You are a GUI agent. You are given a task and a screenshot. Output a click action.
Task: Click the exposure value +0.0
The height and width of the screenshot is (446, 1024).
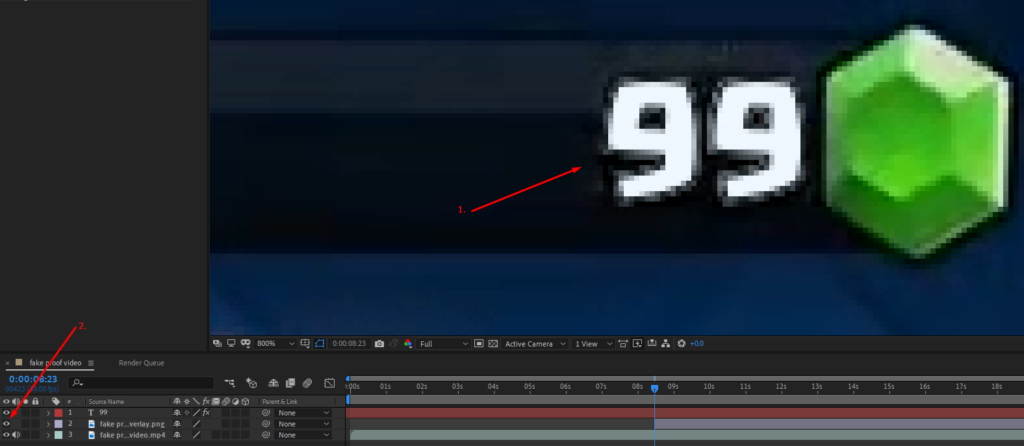pos(697,343)
